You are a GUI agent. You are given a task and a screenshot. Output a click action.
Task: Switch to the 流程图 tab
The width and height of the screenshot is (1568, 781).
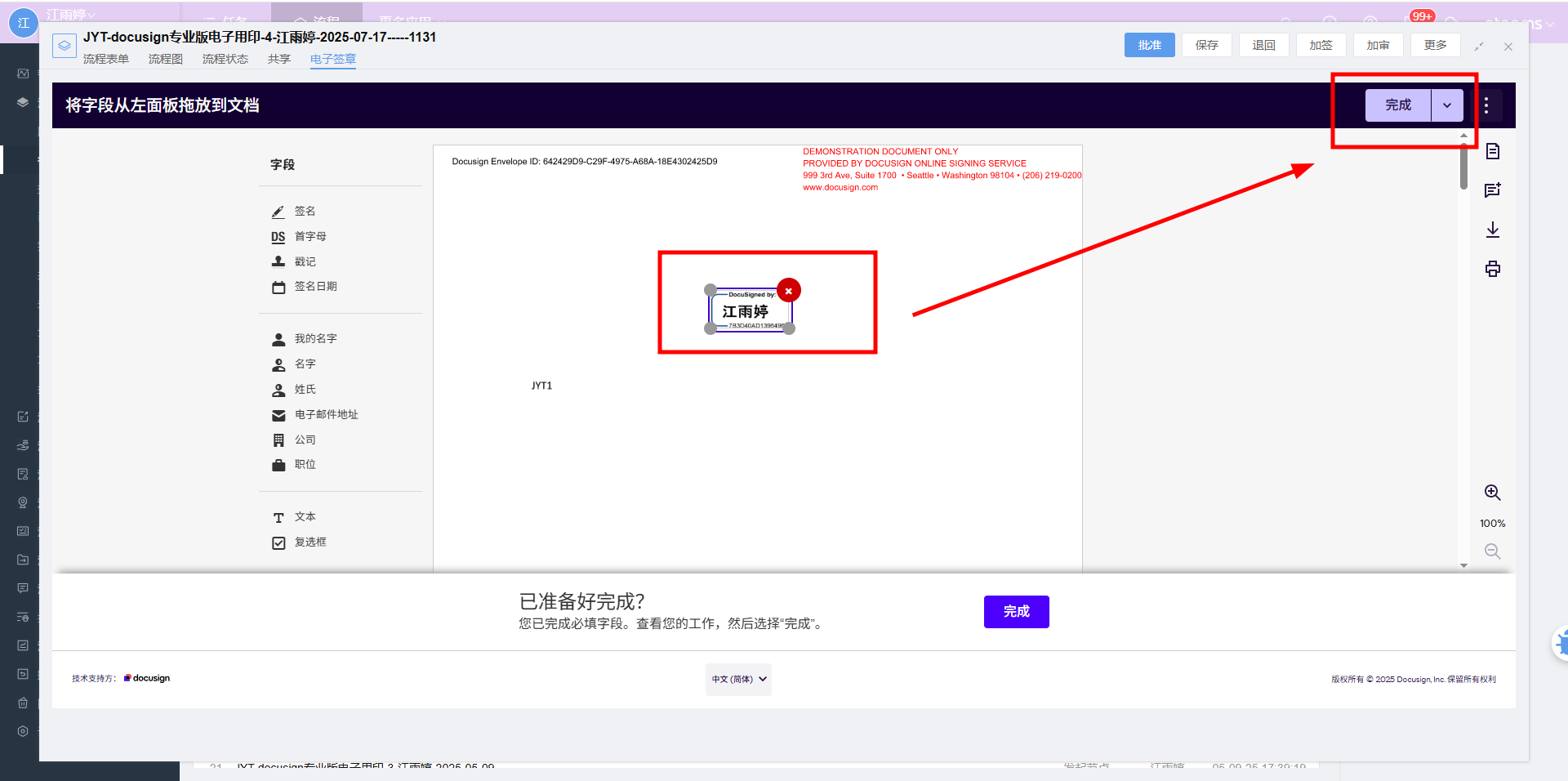[x=166, y=59]
